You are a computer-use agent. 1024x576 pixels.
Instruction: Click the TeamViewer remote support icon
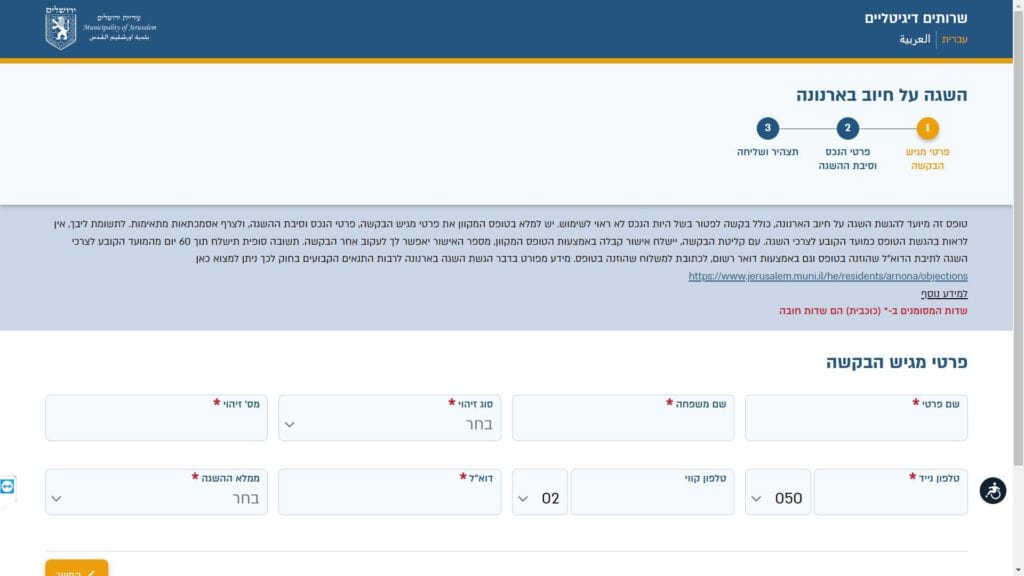[x=8, y=487]
